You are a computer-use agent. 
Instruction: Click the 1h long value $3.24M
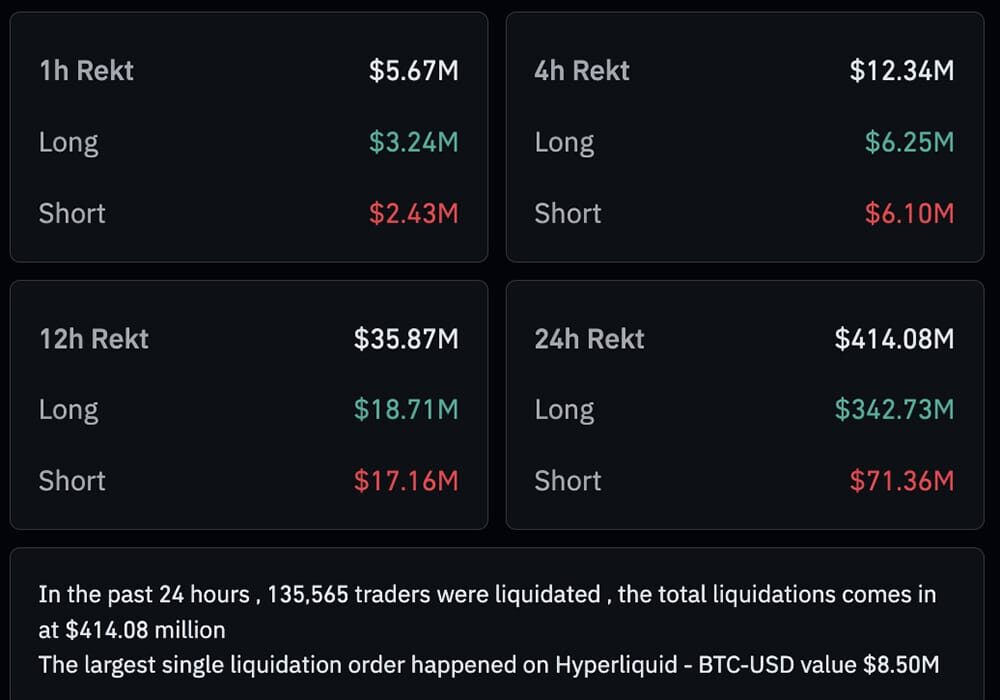(x=413, y=142)
